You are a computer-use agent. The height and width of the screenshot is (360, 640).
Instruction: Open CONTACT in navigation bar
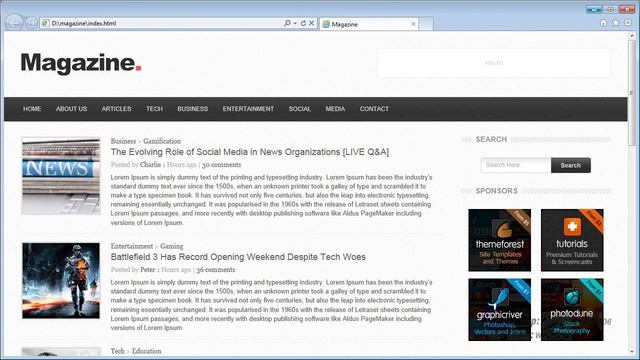pos(374,109)
